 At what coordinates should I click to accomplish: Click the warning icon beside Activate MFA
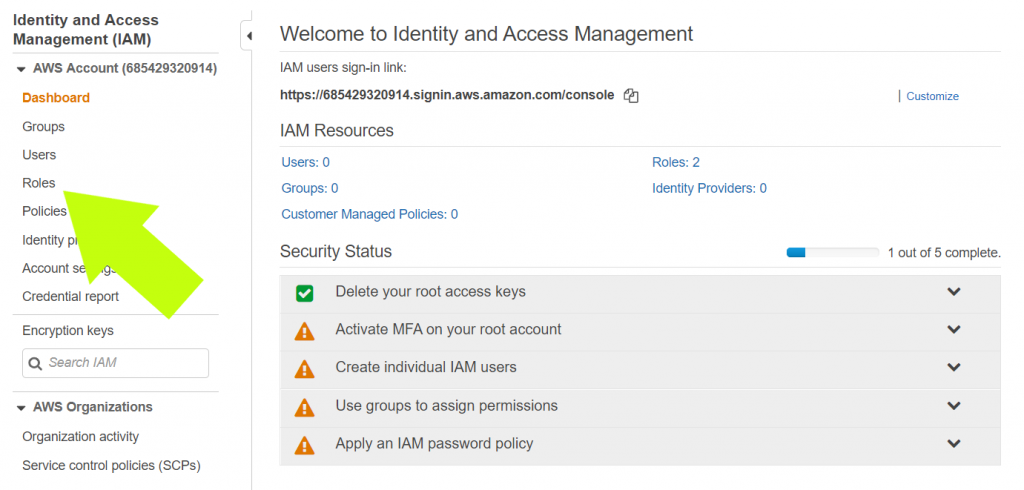click(304, 331)
